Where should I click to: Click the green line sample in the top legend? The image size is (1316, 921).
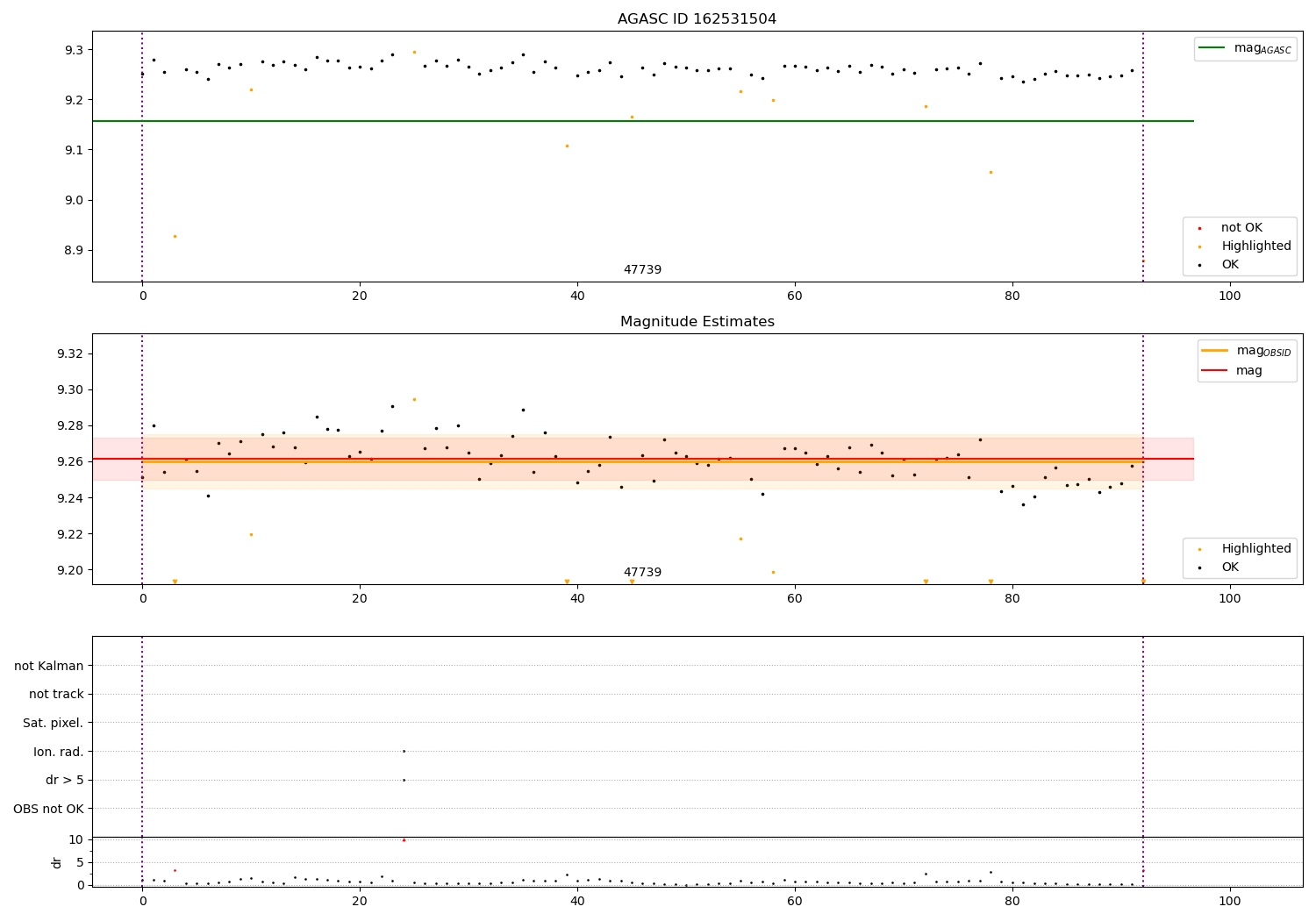coord(1212,48)
